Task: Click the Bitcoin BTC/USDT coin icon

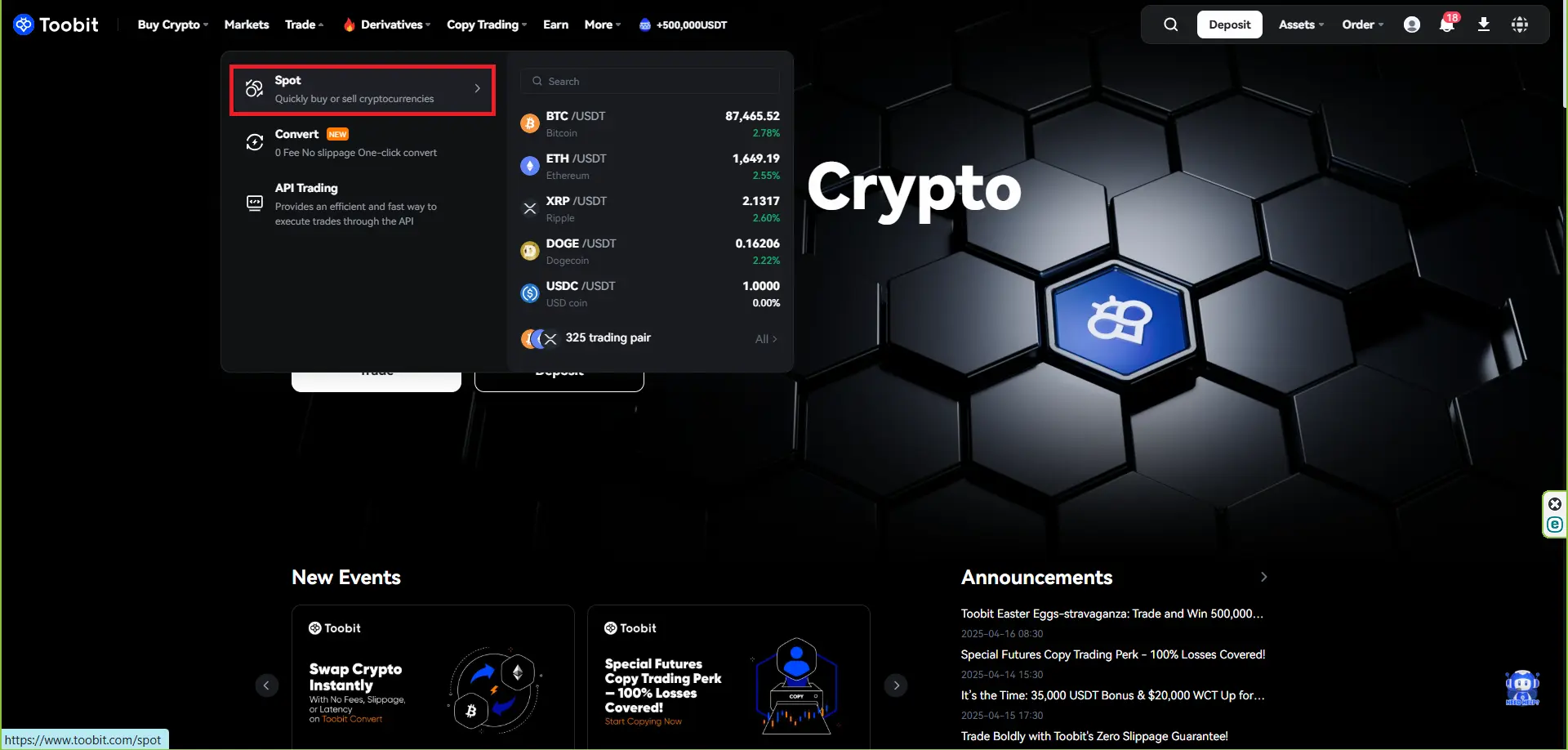Action: coord(529,124)
